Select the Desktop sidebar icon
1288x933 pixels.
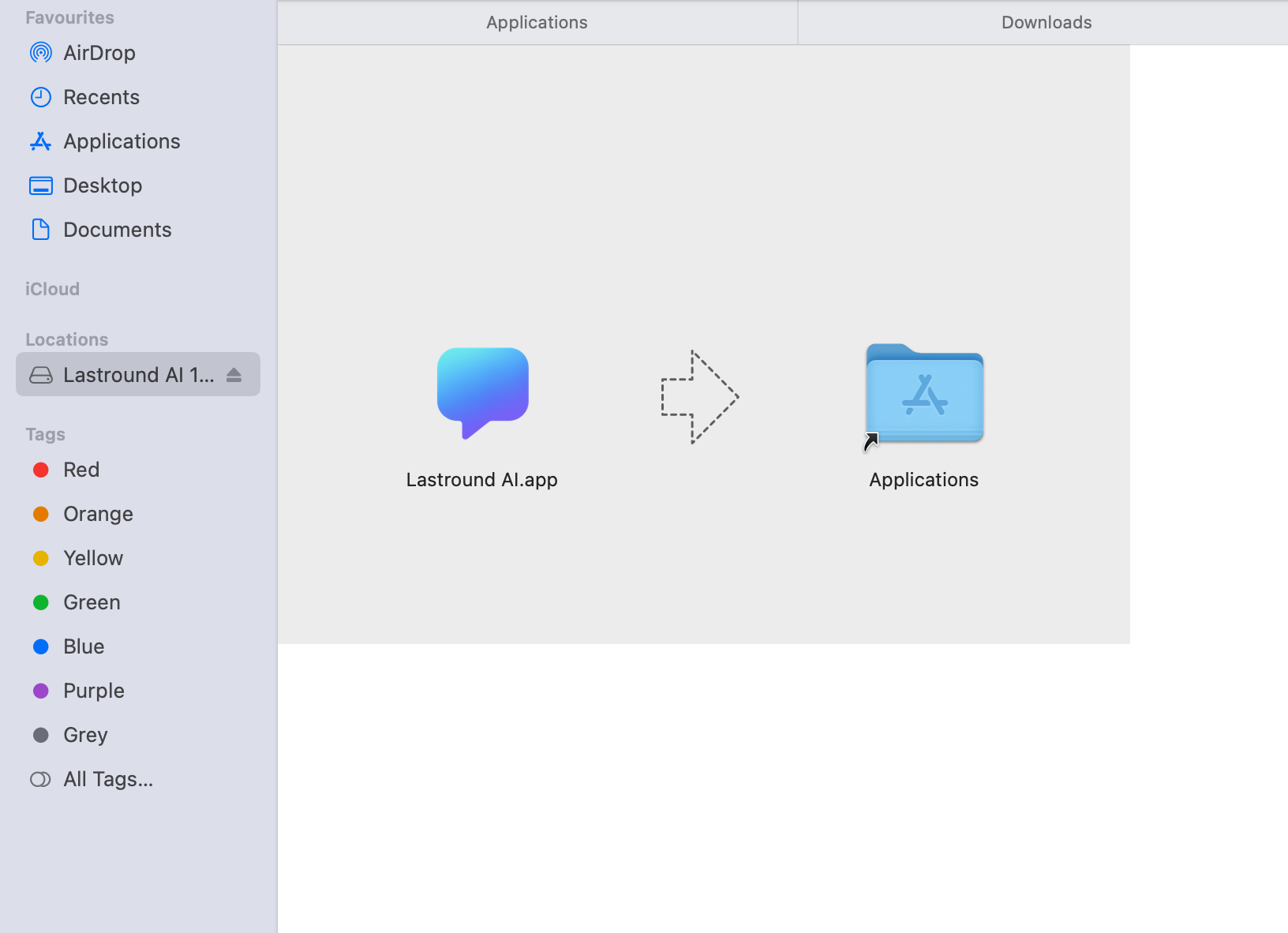pyautogui.click(x=41, y=185)
